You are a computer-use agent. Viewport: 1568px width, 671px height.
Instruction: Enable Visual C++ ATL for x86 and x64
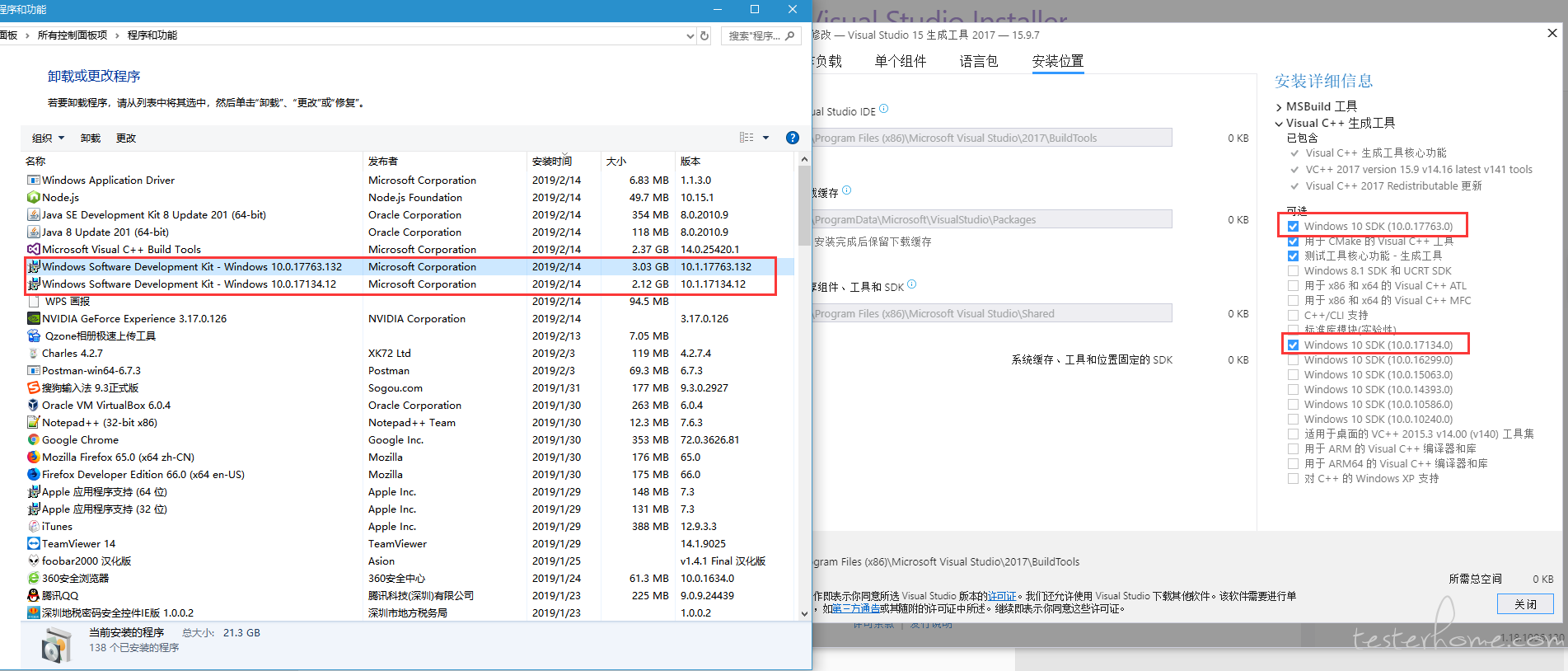[1294, 285]
